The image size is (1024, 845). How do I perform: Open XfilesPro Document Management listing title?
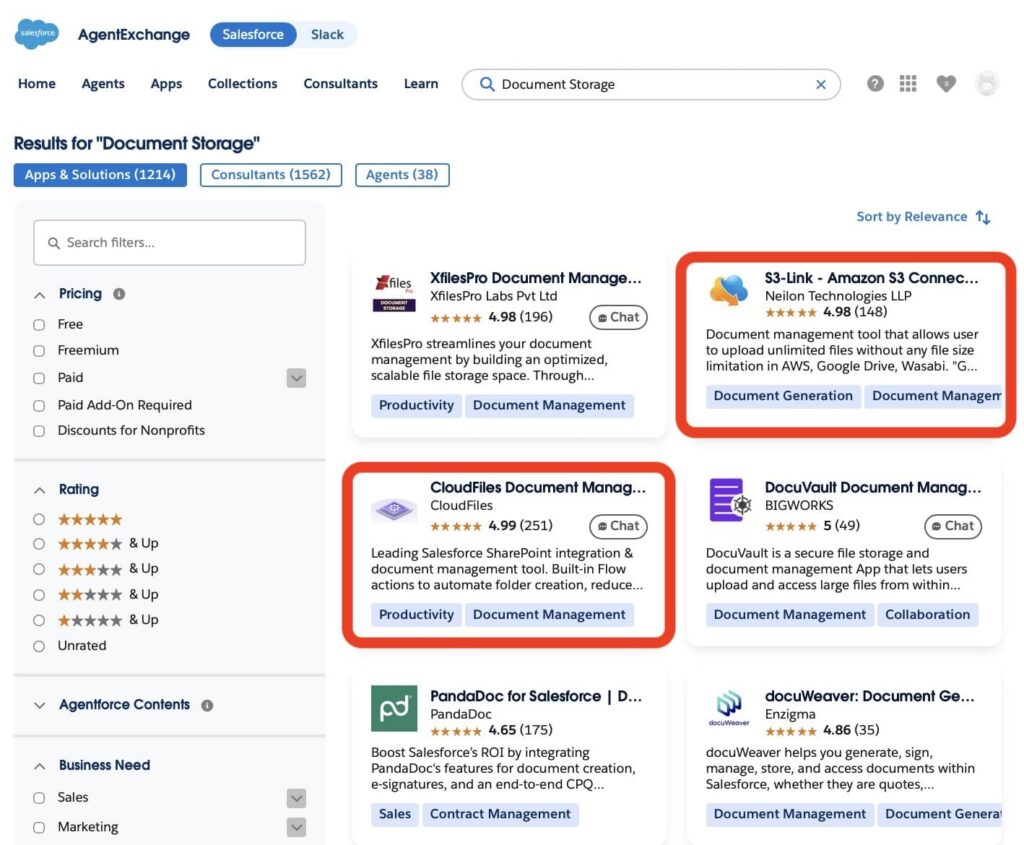[536, 278]
